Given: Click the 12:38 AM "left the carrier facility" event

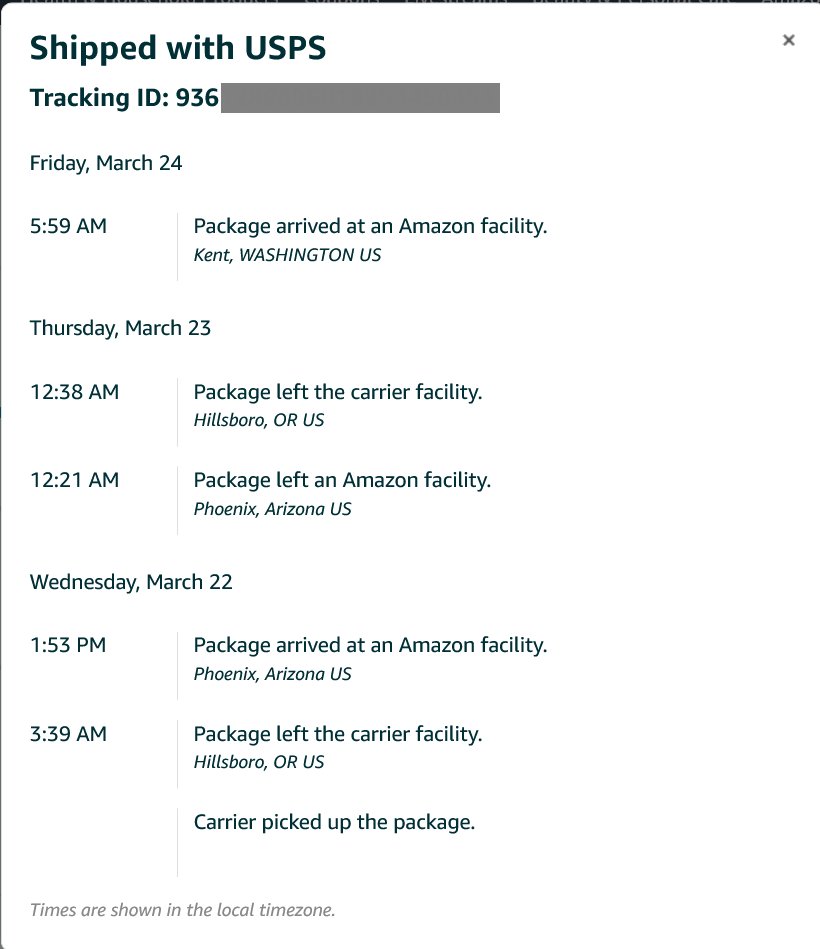Looking at the screenshot, I should (338, 392).
